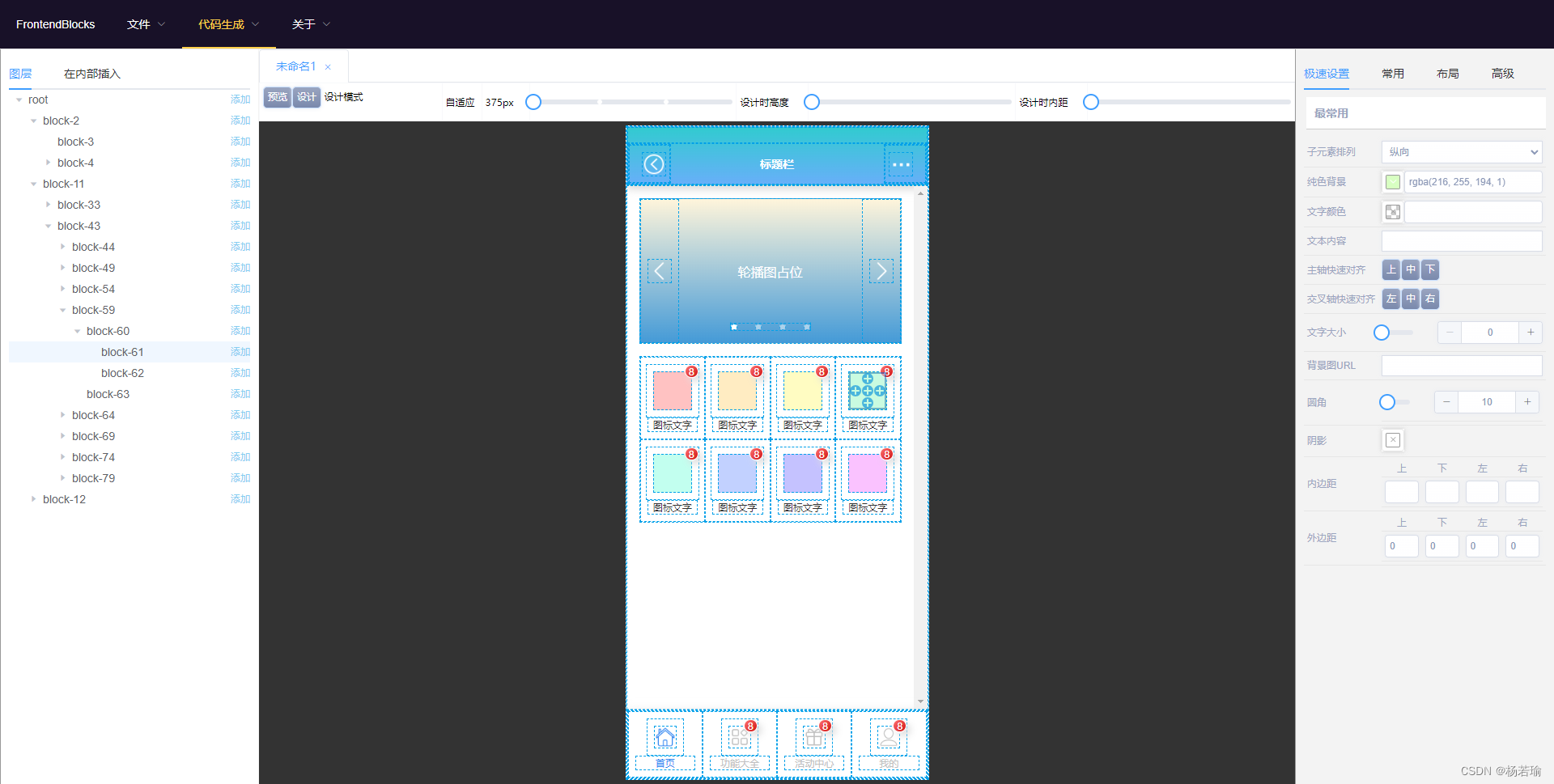This screenshot has width=1554, height=784.
Task: Clear the 阴影 shadow setting with its X toggle
Action: click(x=1392, y=440)
